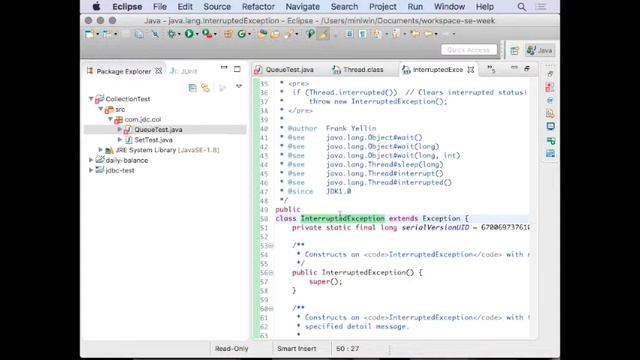
Task: Open the Run configurations dropdown arrow
Action: pyautogui.click(x=197, y=34)
